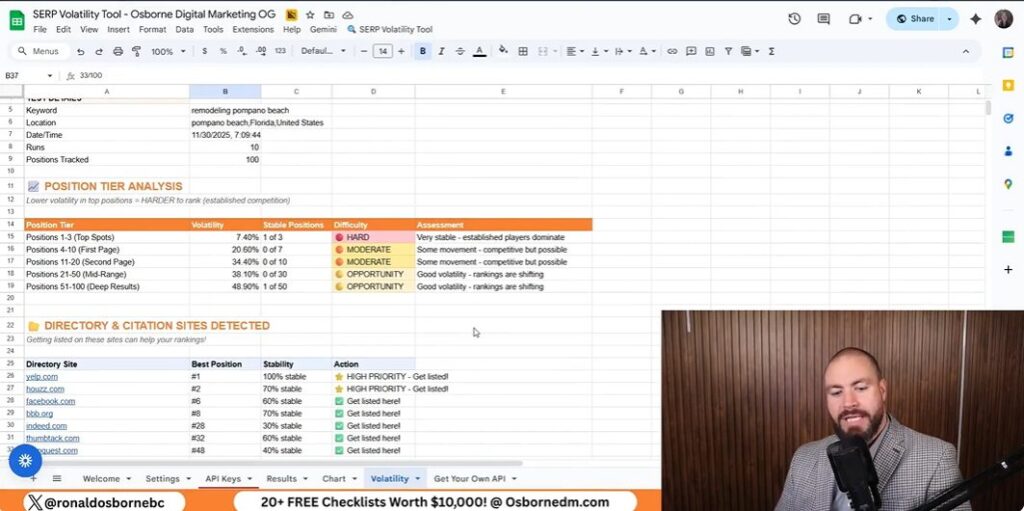Open bbb.org directory link
The width and height of the screenshot is (1024, 511).
tap(39, 414)
